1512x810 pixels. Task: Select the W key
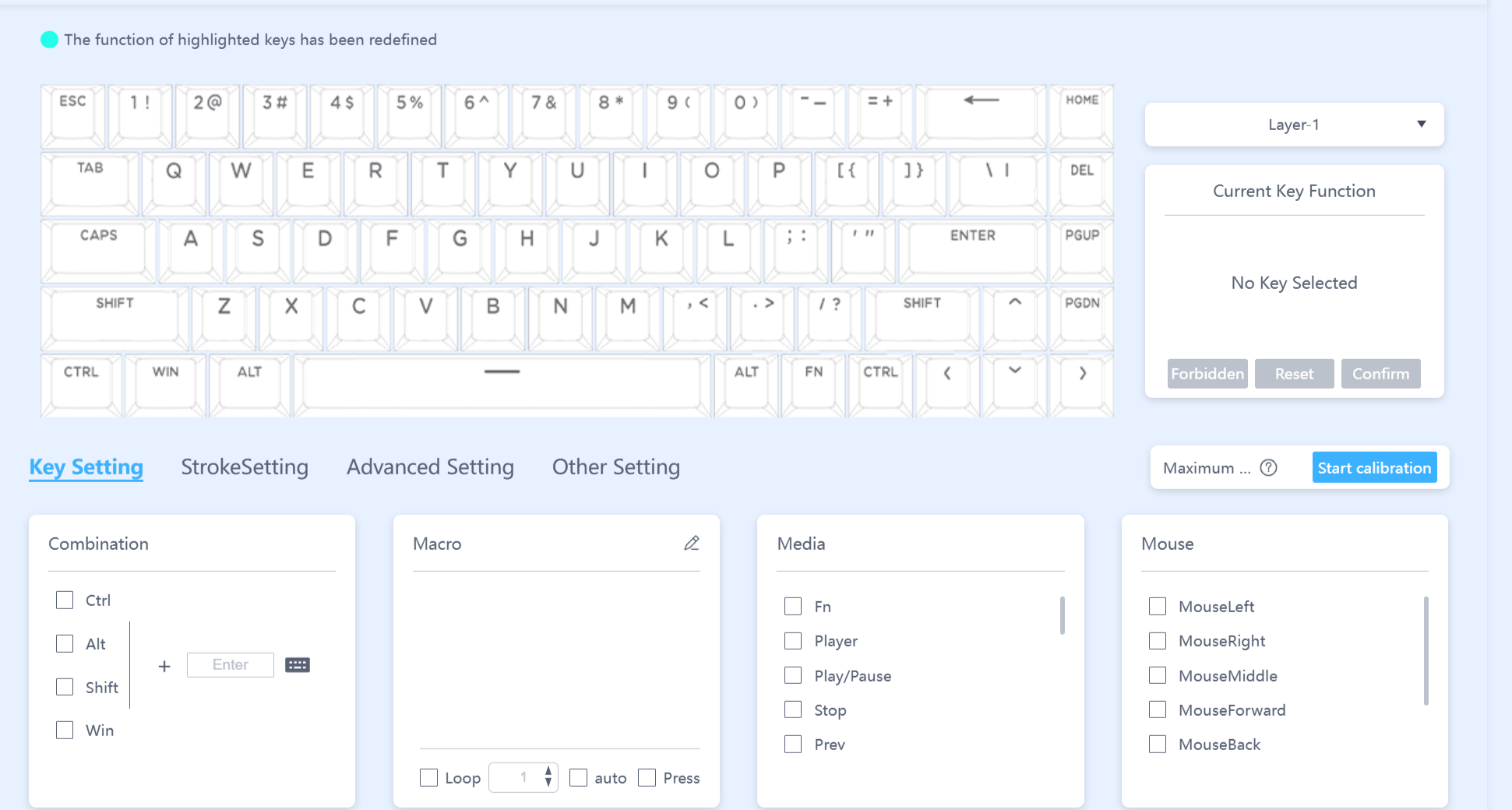241,185
